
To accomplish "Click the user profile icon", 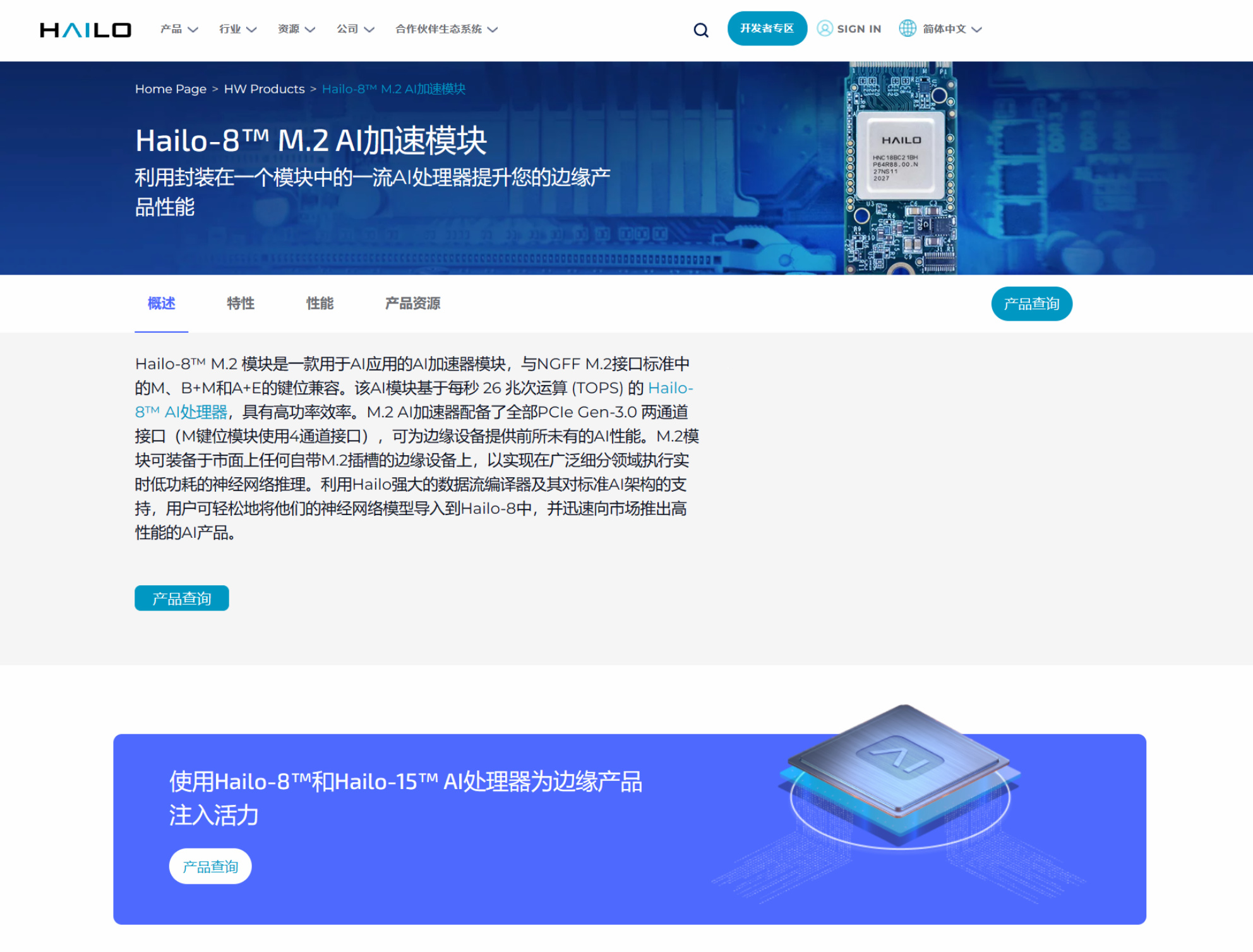I will pos(824,28).
